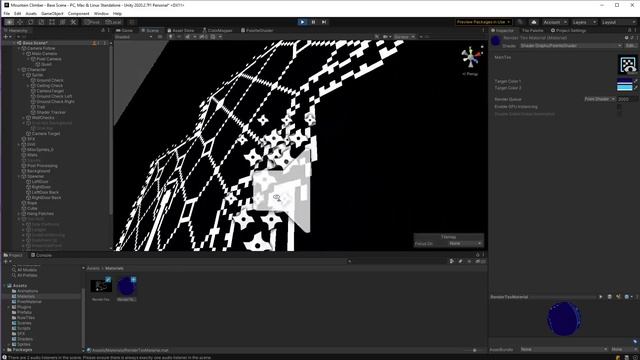Toggle Pivot/Center handle position button
The width and height of the screenshot is (640, 360).
pyautogui.click(x=92, y=22)
